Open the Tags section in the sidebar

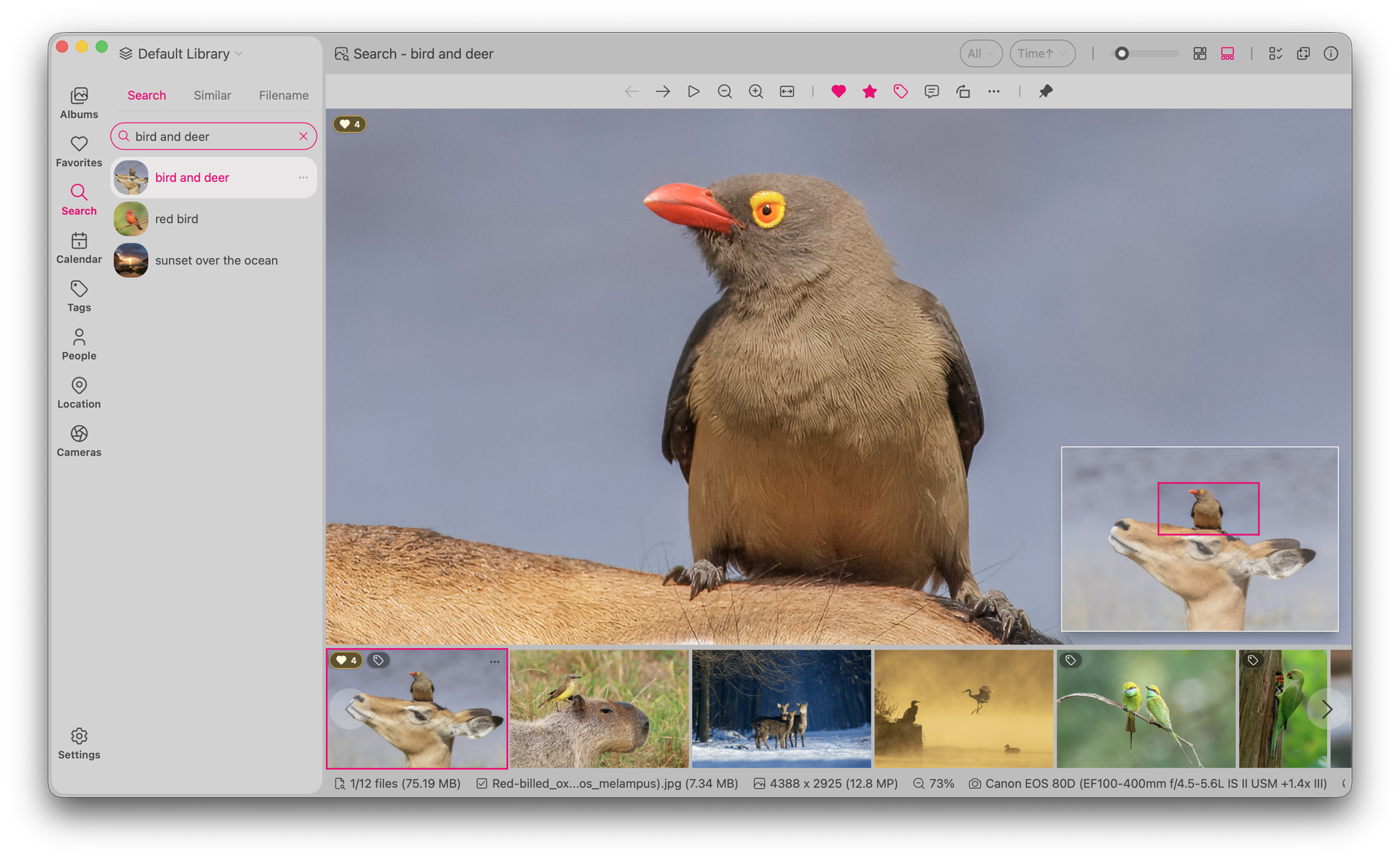[79, 295]
